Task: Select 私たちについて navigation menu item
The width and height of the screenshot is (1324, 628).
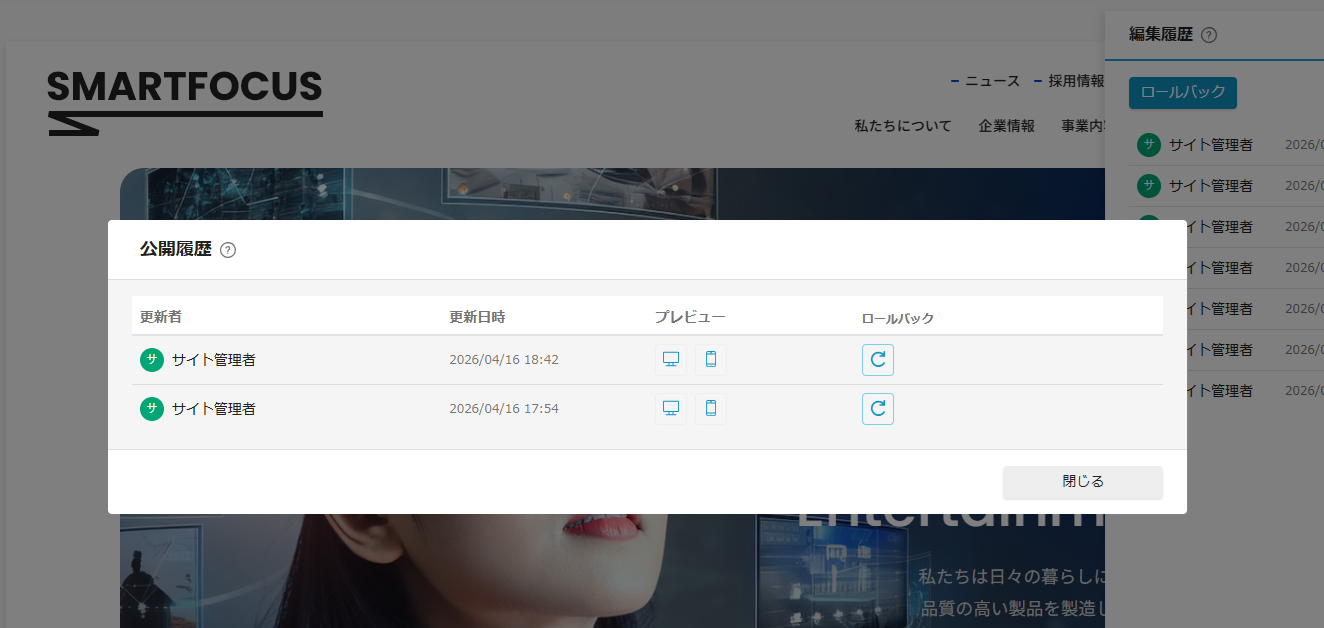Action: click(902, 126)
